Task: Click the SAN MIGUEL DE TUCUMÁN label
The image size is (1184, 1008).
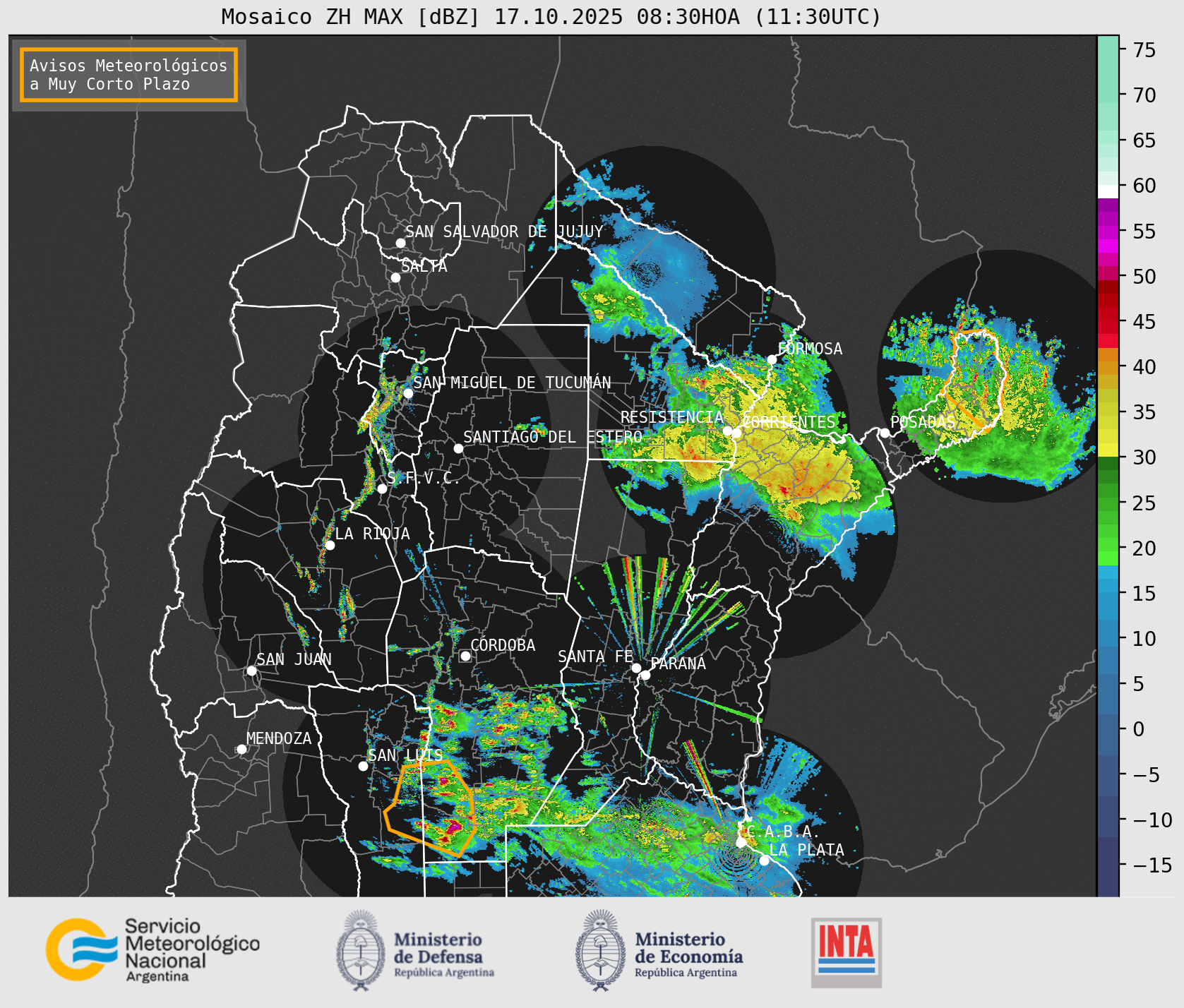Action: [x=512, y=383]
